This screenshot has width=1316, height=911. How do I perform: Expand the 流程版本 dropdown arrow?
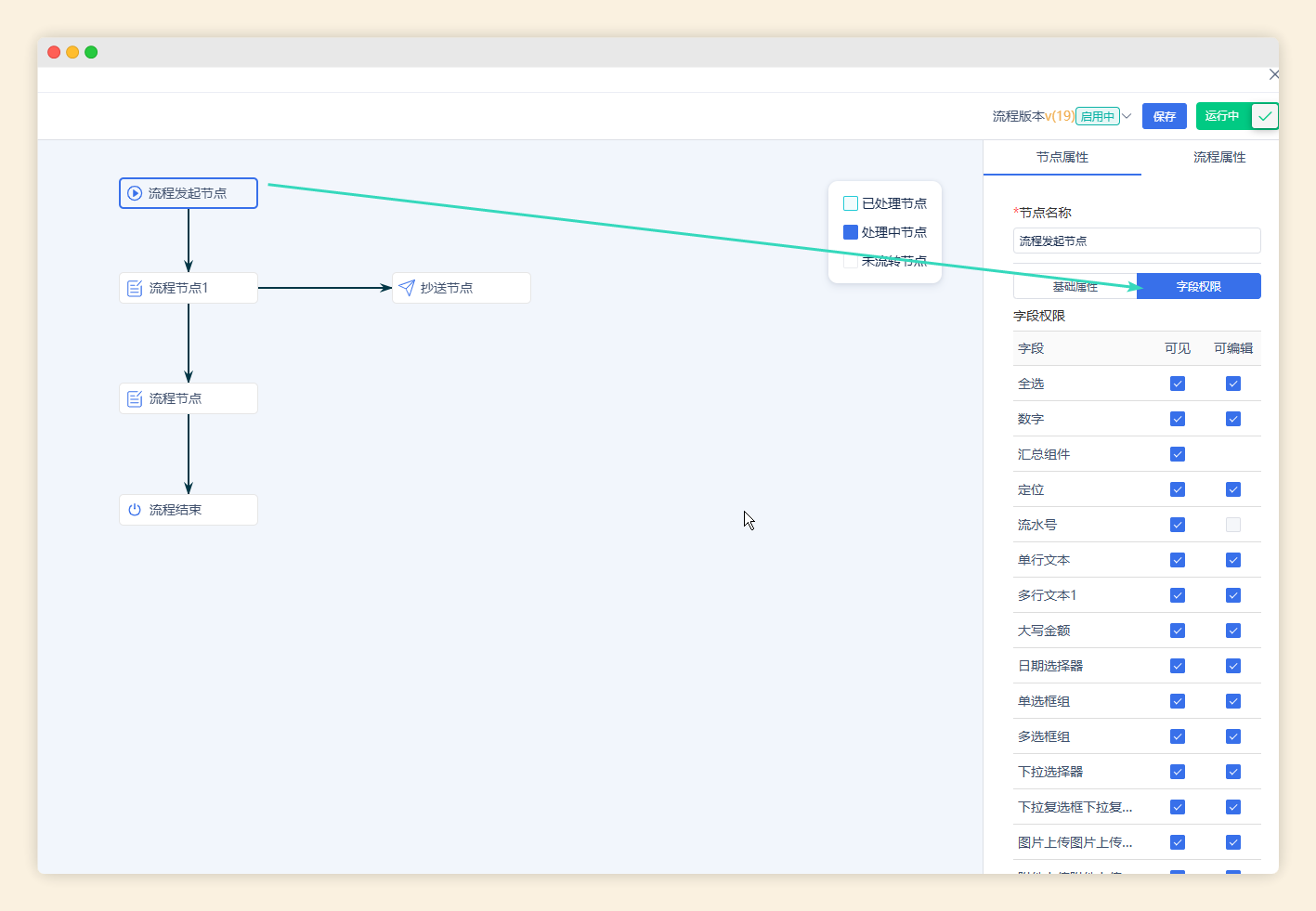(x=1127, y=116)
